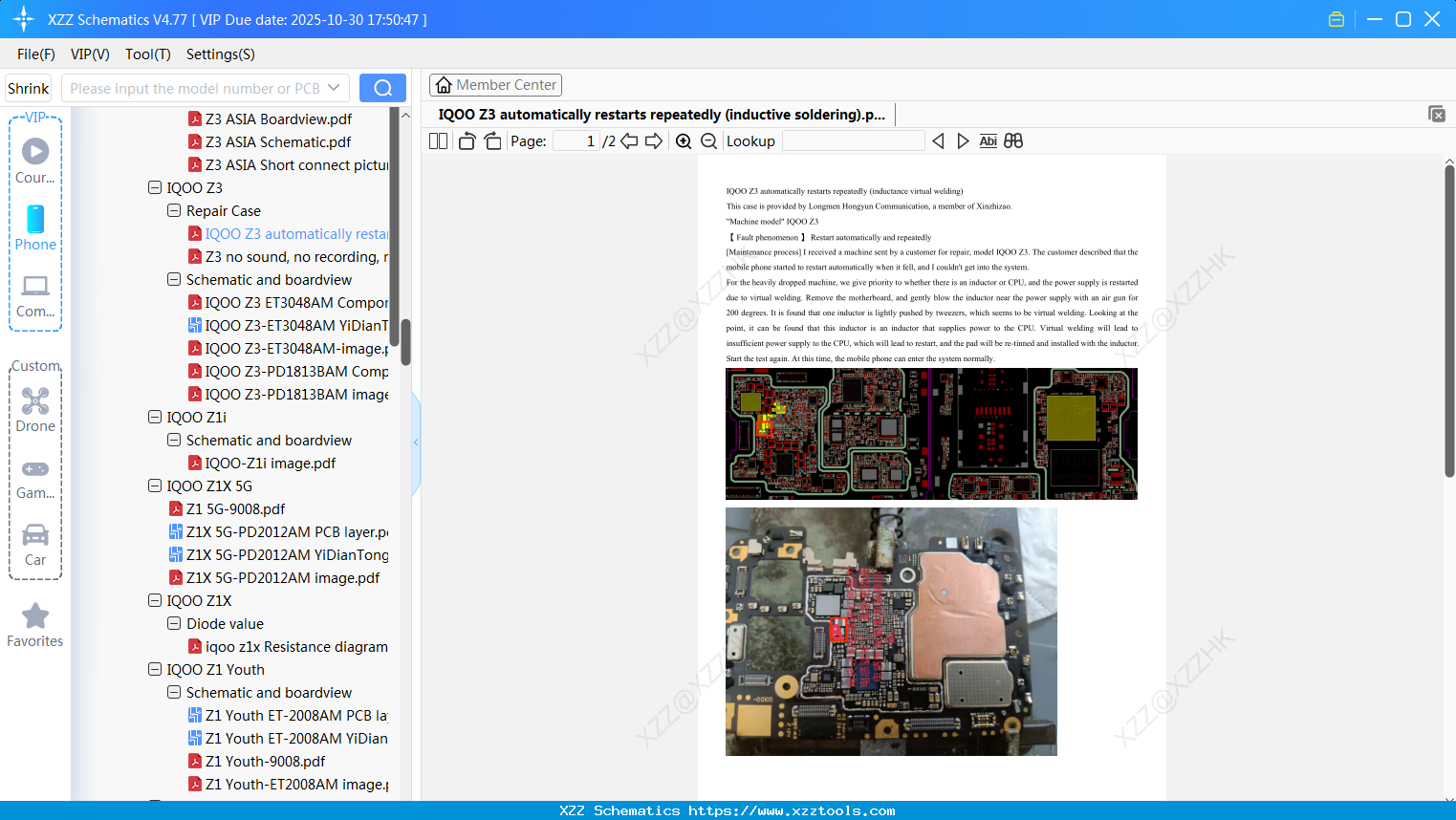
Task: Open Favorites
Action: point(35,625)
